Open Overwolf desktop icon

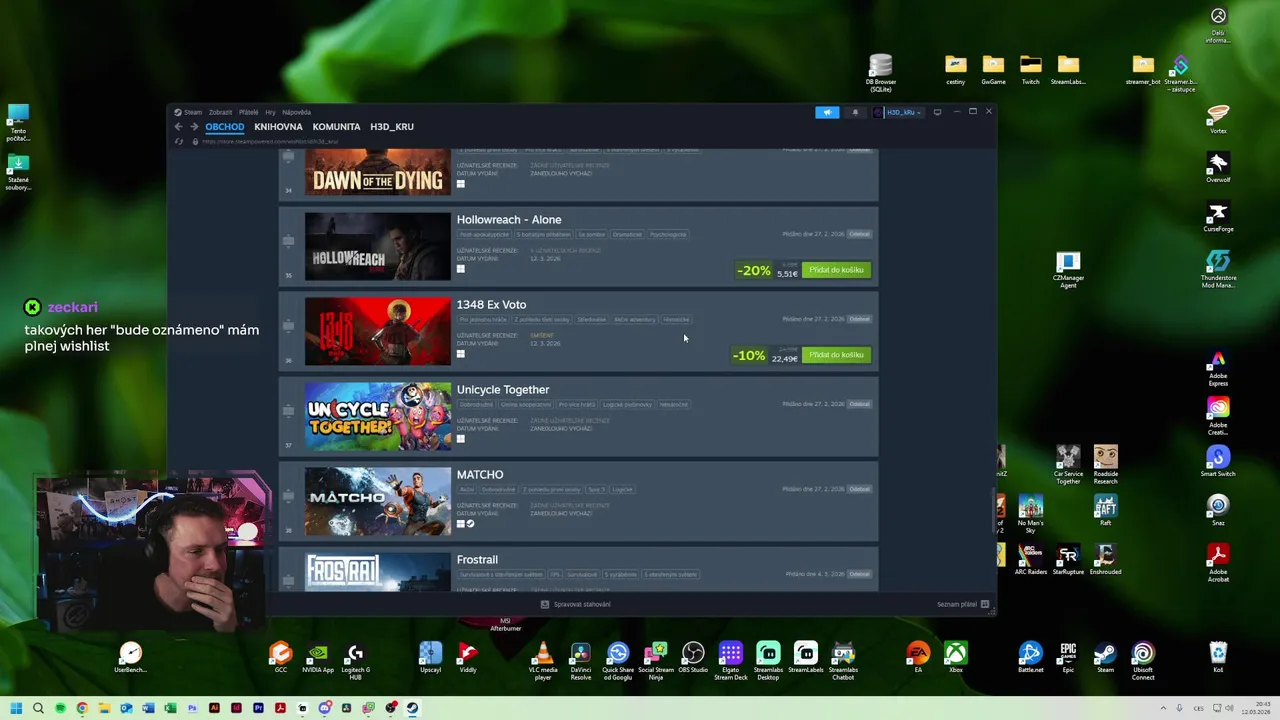1218,168
